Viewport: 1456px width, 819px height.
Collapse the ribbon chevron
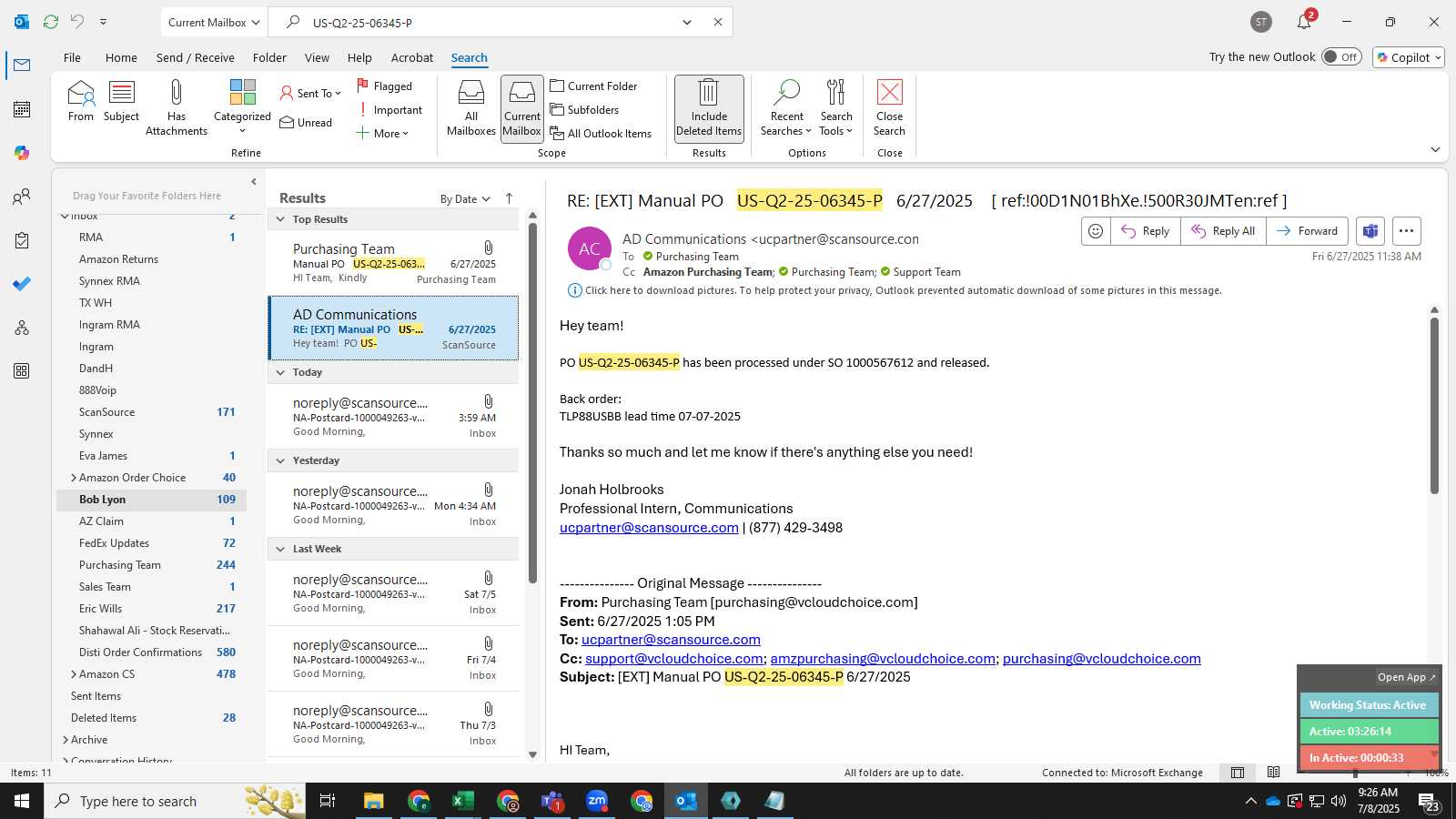[1435, 150]
